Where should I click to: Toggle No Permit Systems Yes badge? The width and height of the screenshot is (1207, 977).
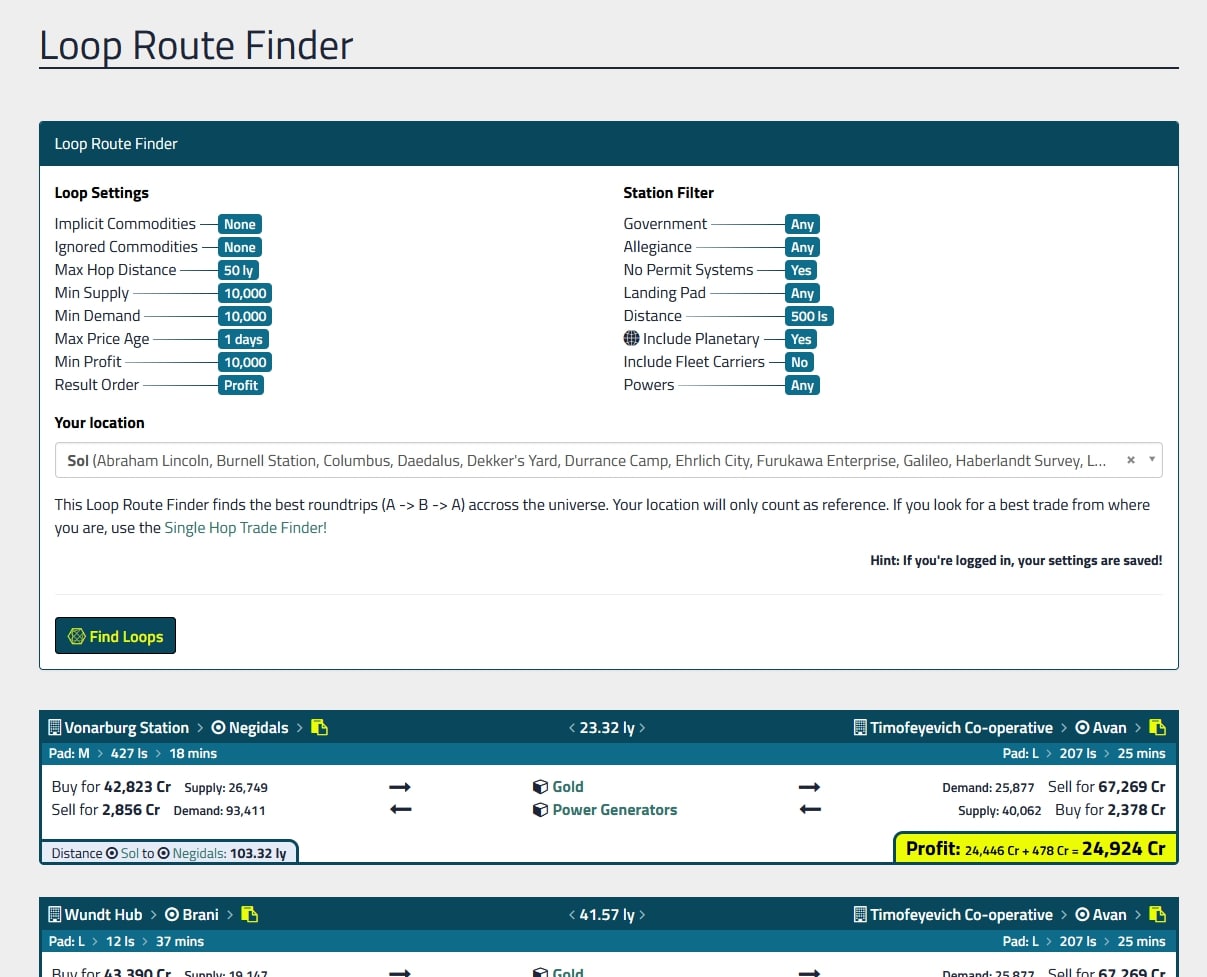coord(801,270)
